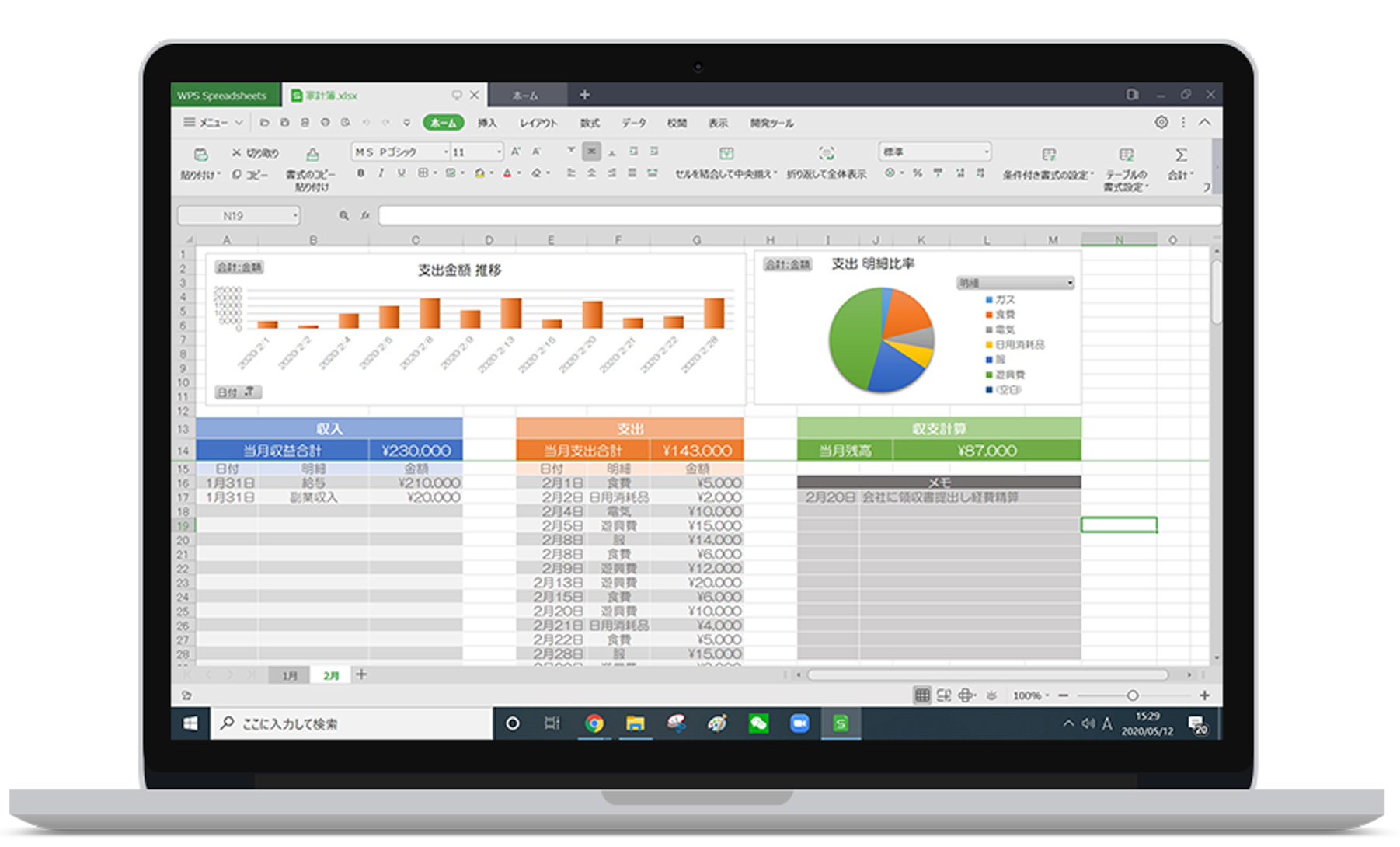This screenshot has height=847, width=1400.
Task: Click the Merge and Center cells icon
Action: [x=726, y=153]
